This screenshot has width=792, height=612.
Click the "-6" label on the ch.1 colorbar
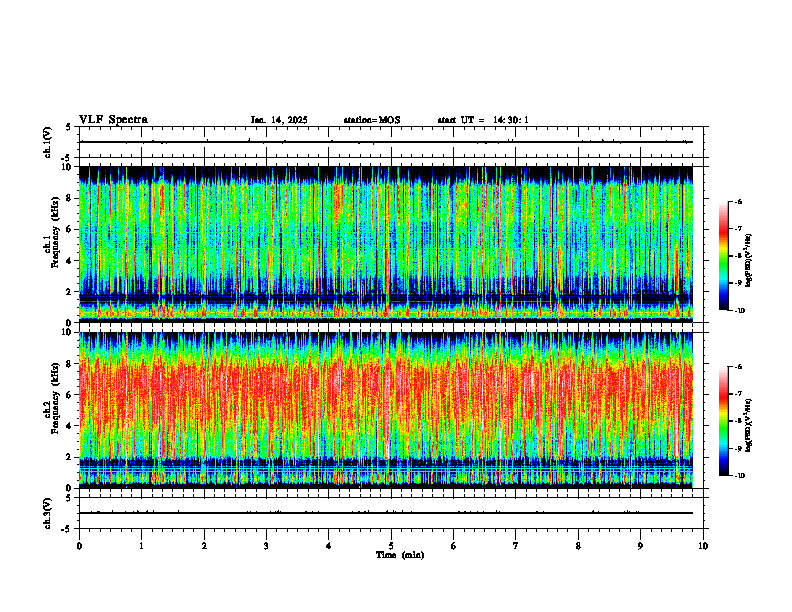[x=738, y=201]
